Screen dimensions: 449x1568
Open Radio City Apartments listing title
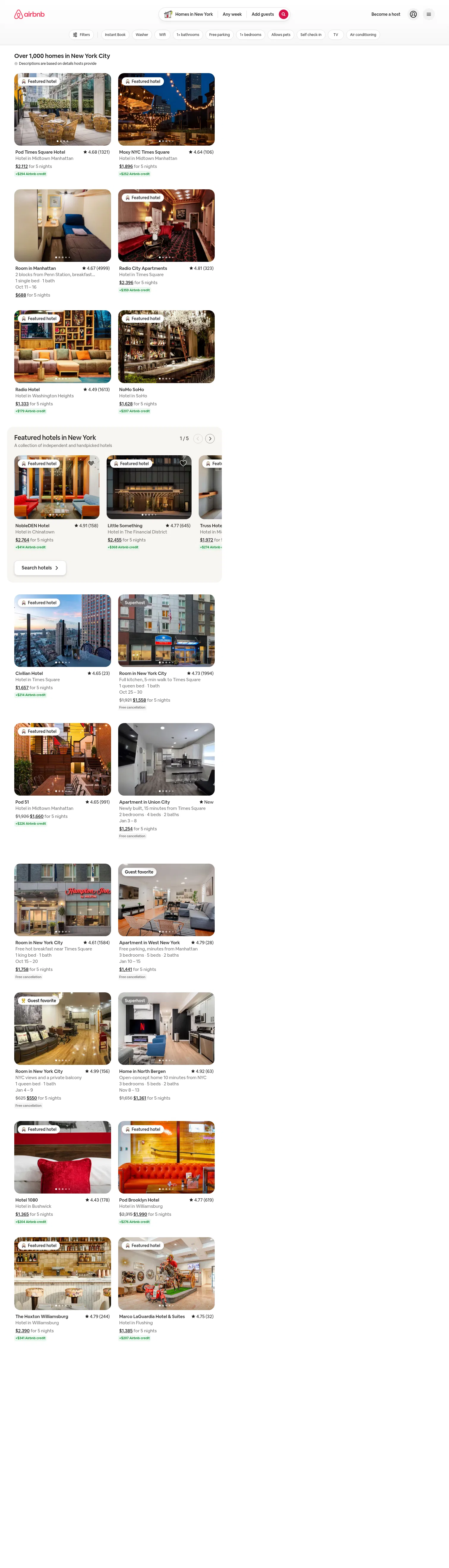[143, 268]
